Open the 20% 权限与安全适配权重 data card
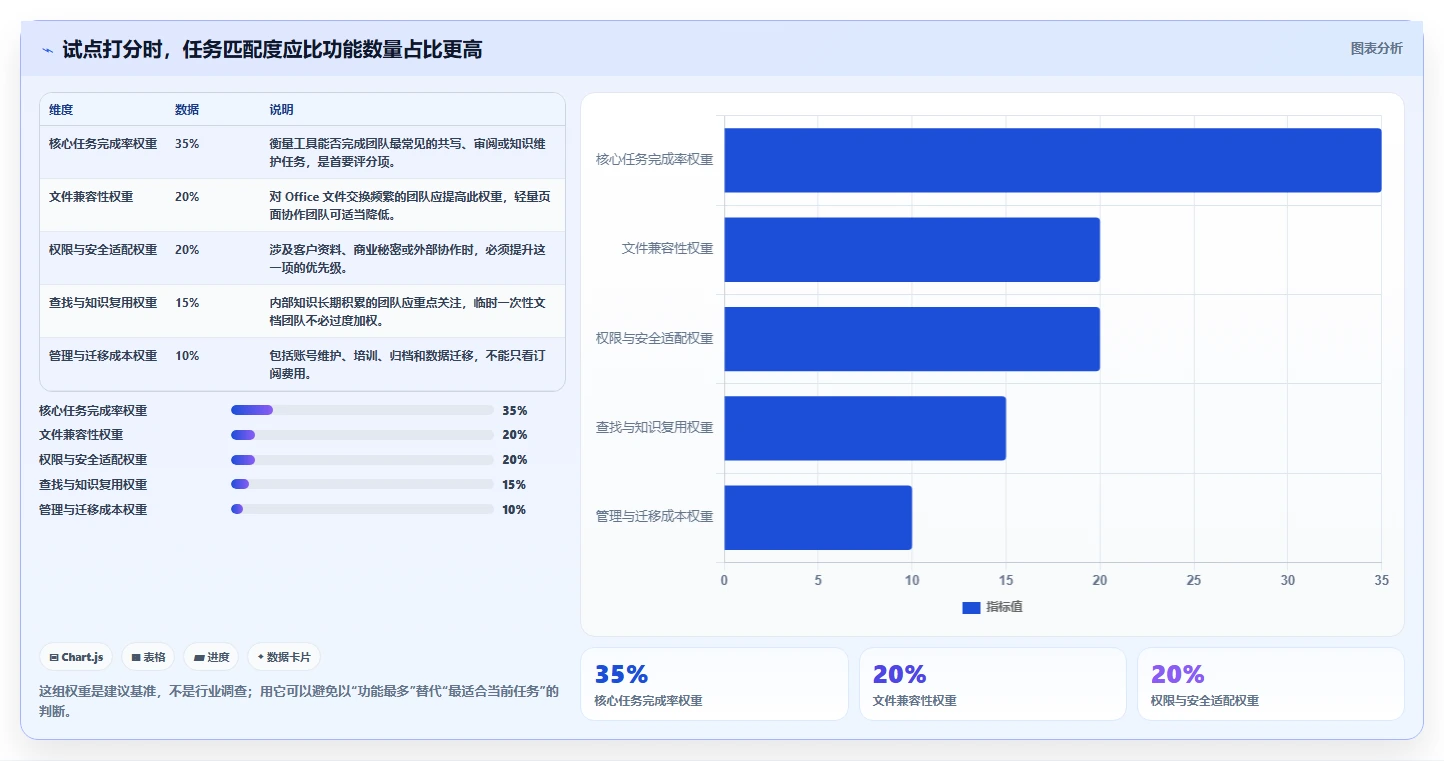This screenshot has width=1444, height=761. click(1271, 684)
